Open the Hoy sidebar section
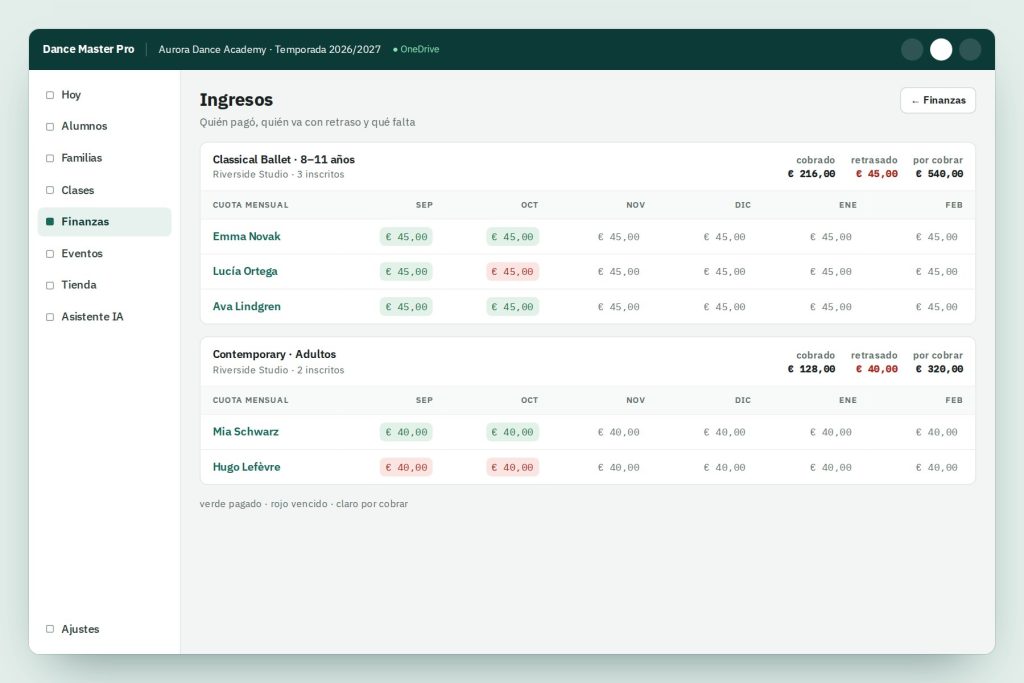 [x=104, y=95]
